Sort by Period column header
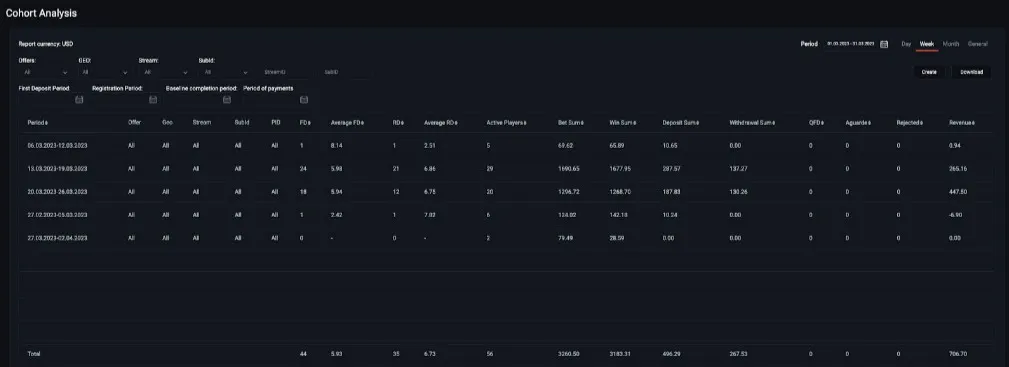Viewport: 1009px width, 367px height. point(37,122)
